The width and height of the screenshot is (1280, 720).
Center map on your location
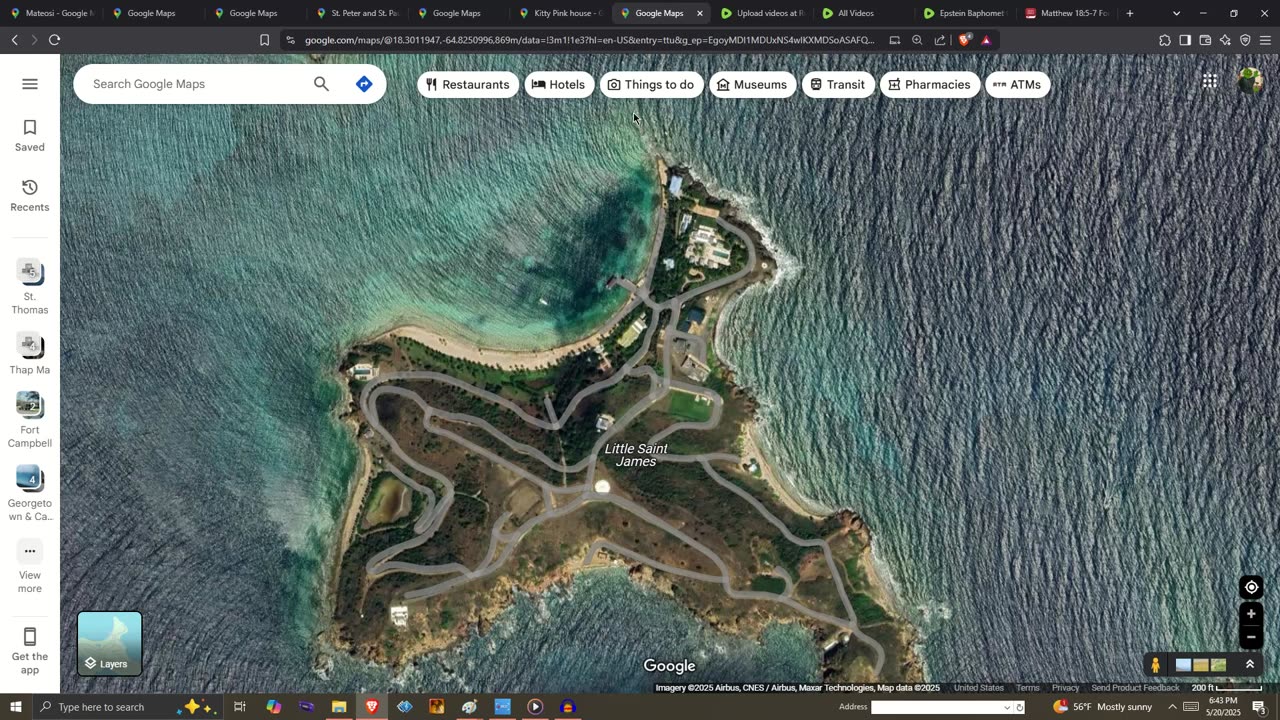pos(1251,587)
